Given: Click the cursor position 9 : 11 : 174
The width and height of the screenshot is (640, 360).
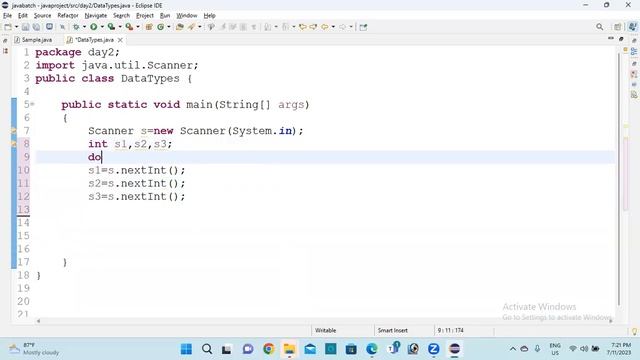Looking at the screenshot, I should [x=451, y=330].
